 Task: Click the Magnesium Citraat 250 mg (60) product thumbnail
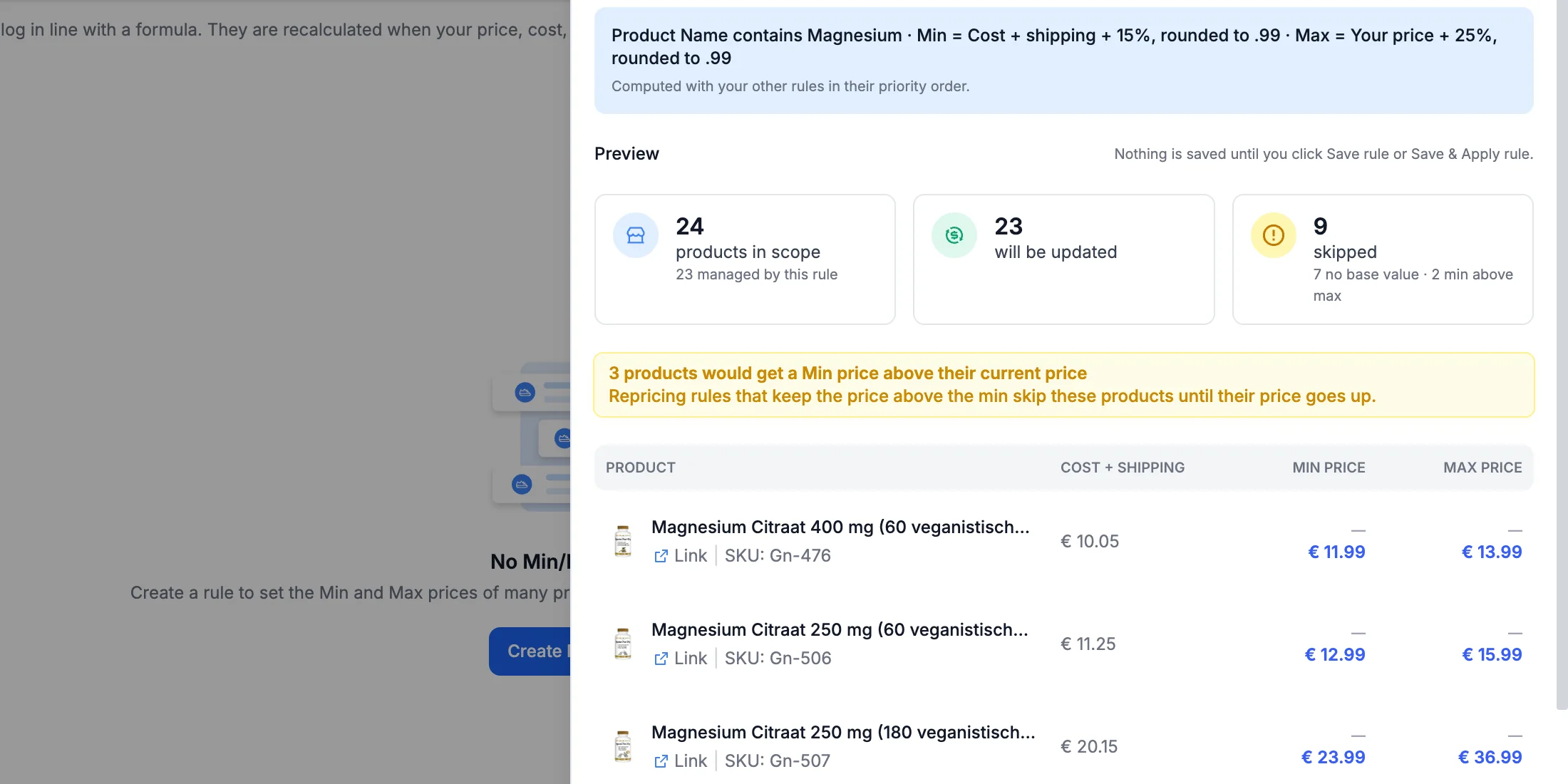(623, 644)
